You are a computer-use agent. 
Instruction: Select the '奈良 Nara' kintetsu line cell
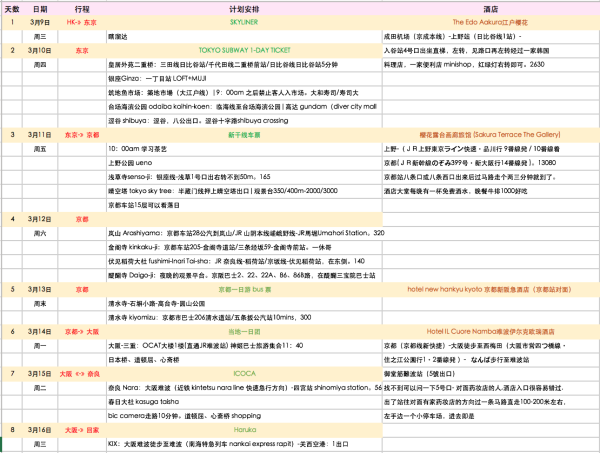point(244,388)
